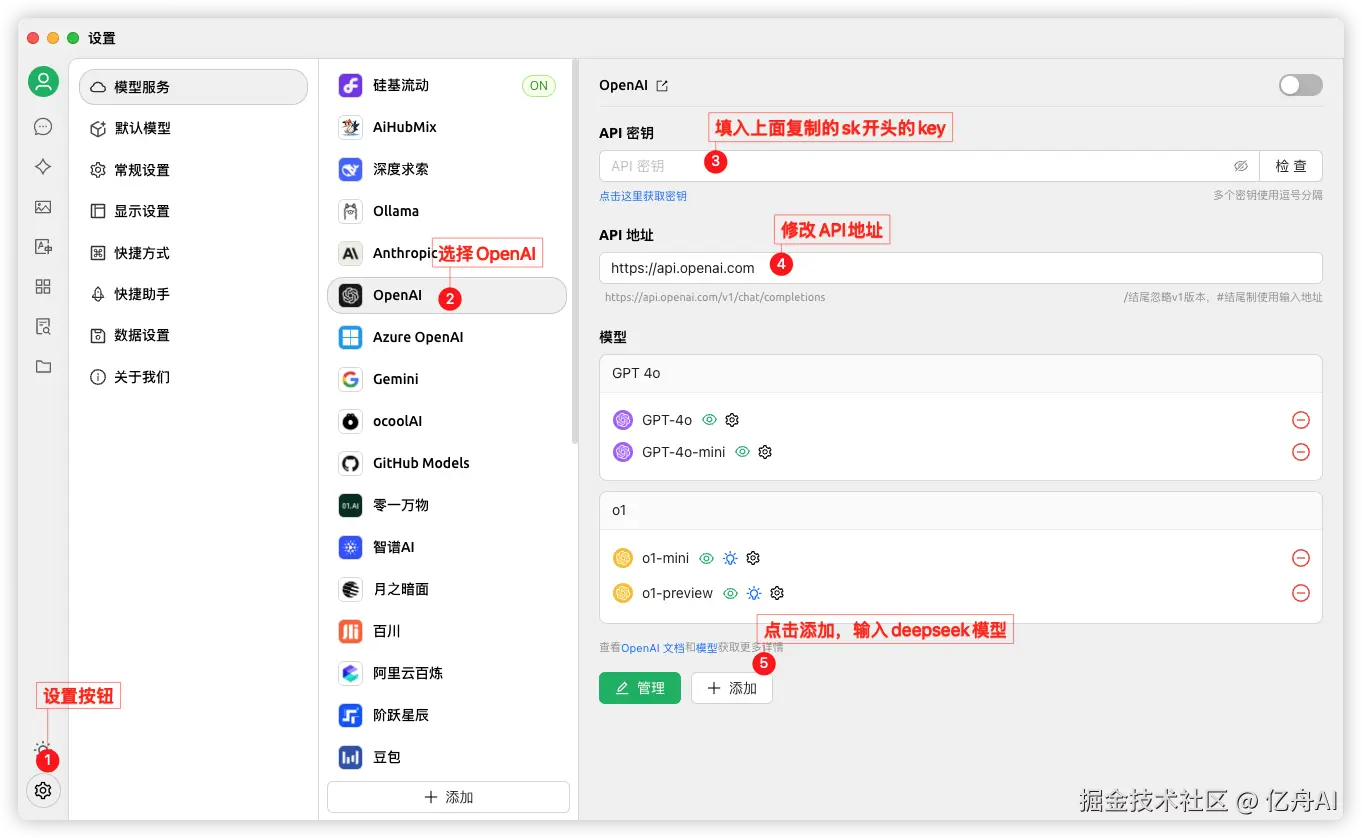Screen dimensions: 1362x838
Task: Click 添加 button under provider list
Action: [x=448, y=797]
